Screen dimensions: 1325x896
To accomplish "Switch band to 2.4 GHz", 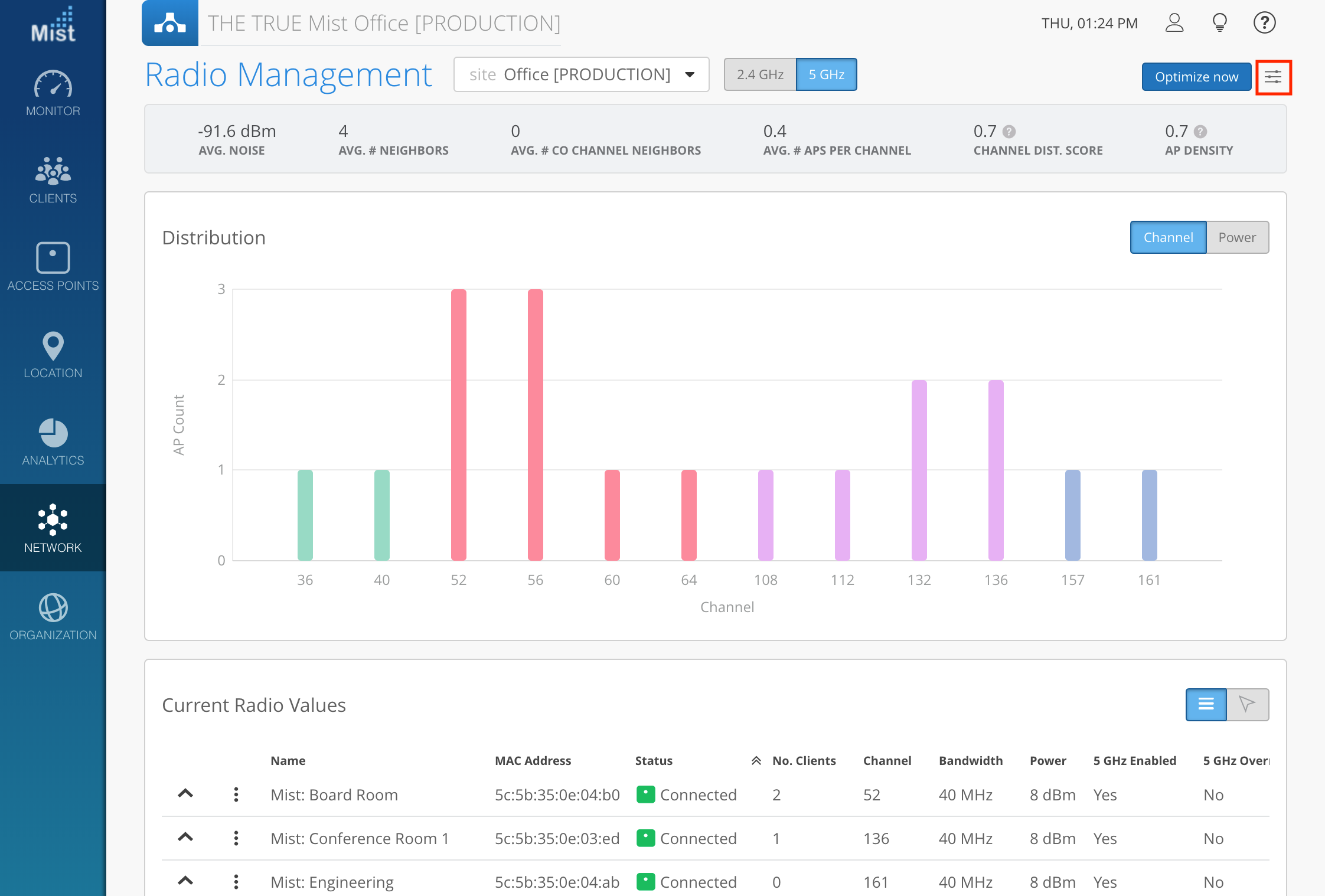I will pyautogui.click(x=760, y=74).
